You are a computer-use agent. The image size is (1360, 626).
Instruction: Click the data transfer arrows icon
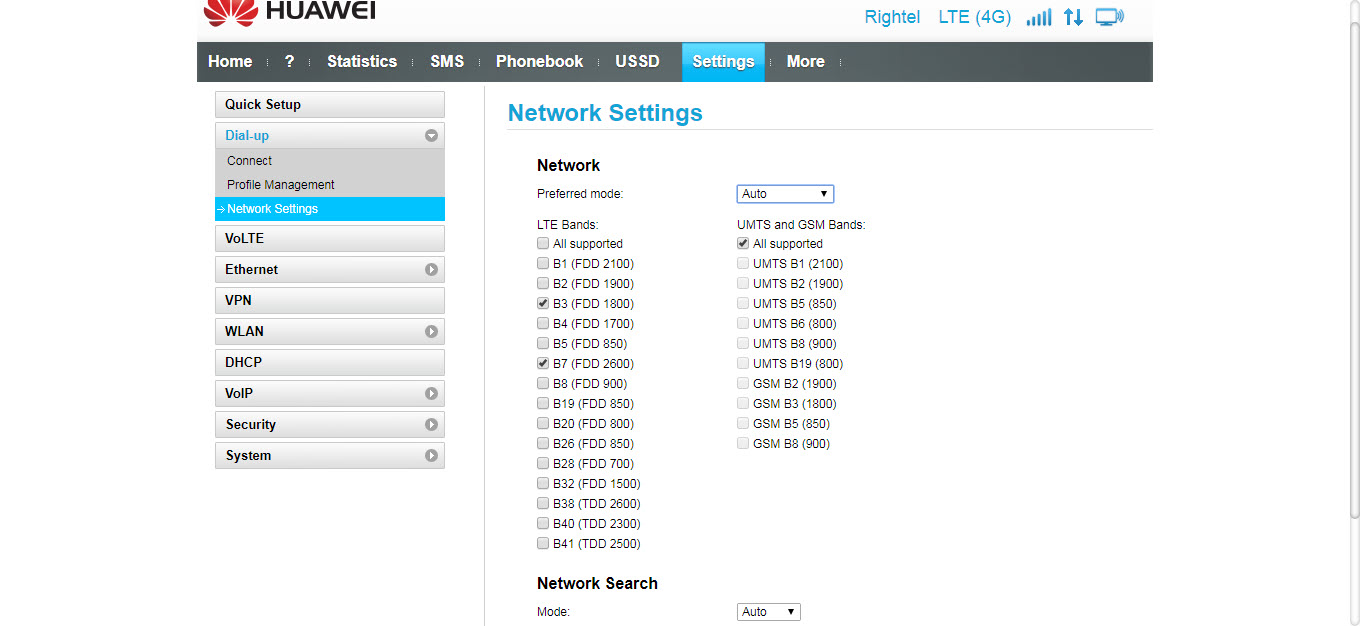(1073, 17)
